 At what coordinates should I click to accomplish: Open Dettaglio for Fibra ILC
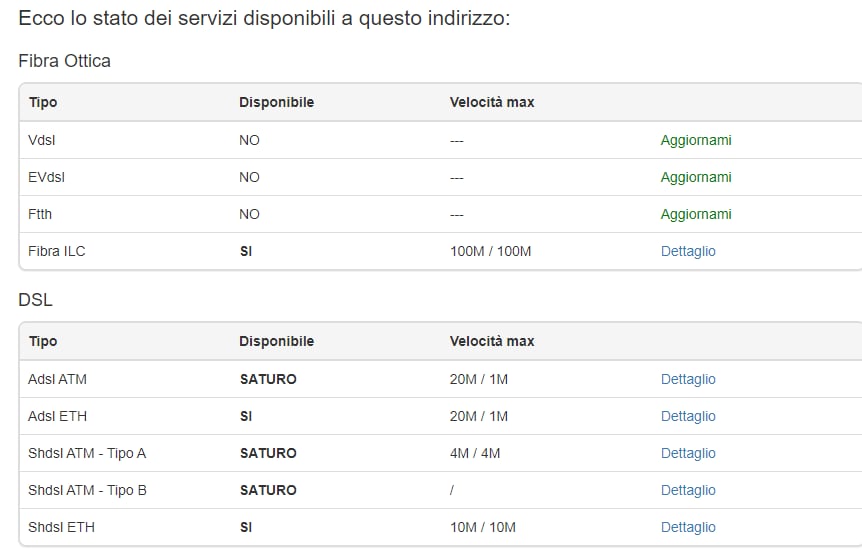tap(688, 251)
